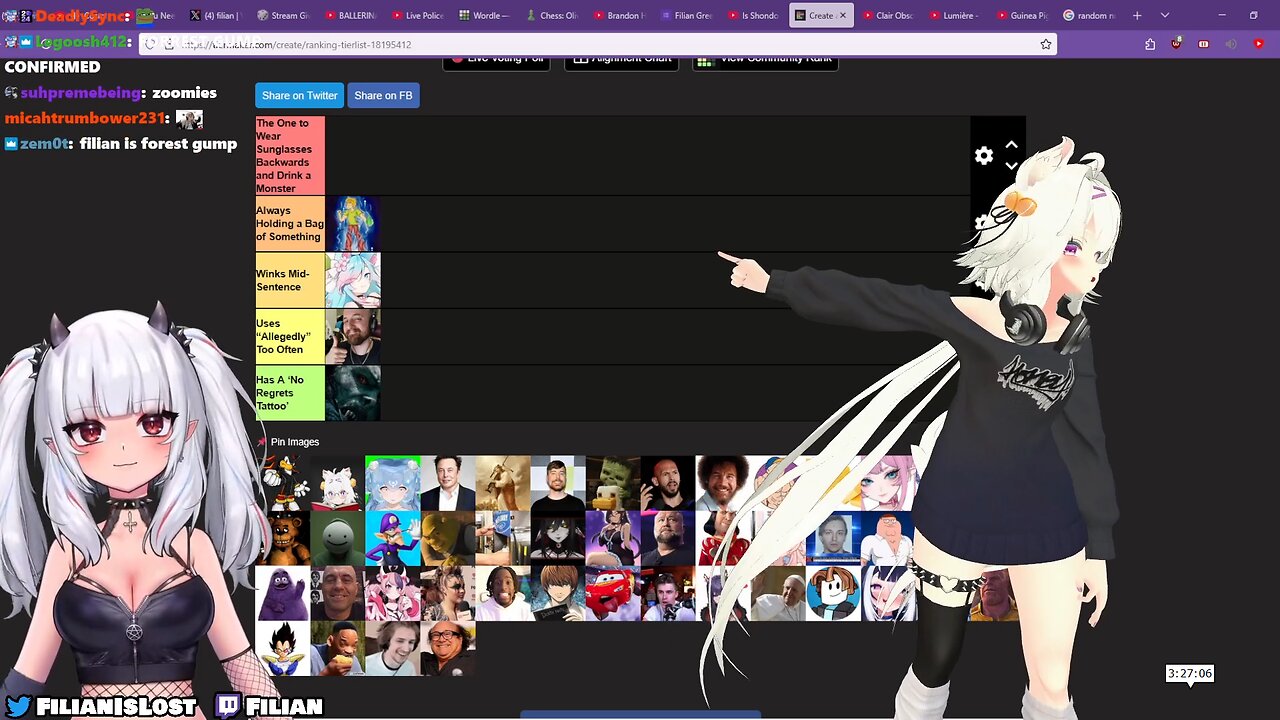Select Roblox blocky avatar image
1280x720 pixels.
pos(833,593)
